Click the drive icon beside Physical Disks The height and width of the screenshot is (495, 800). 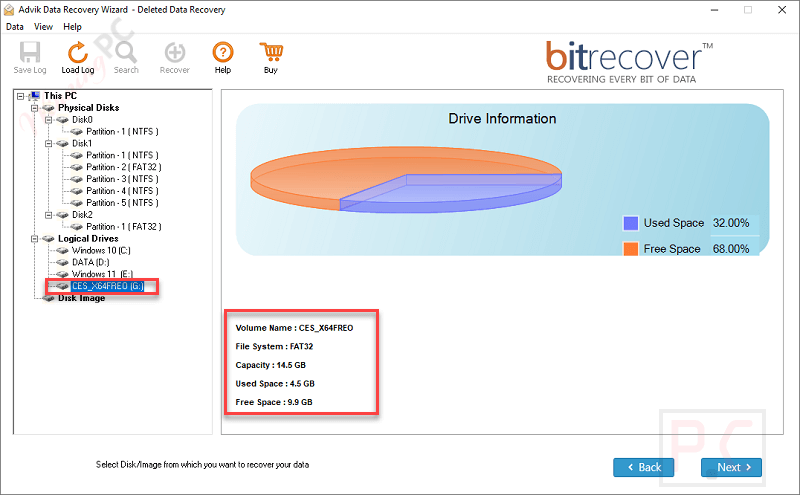point(48,108)
